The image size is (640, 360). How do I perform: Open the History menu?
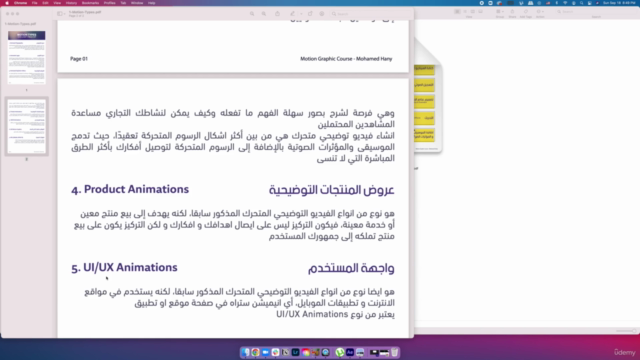[x=71, y=3]
